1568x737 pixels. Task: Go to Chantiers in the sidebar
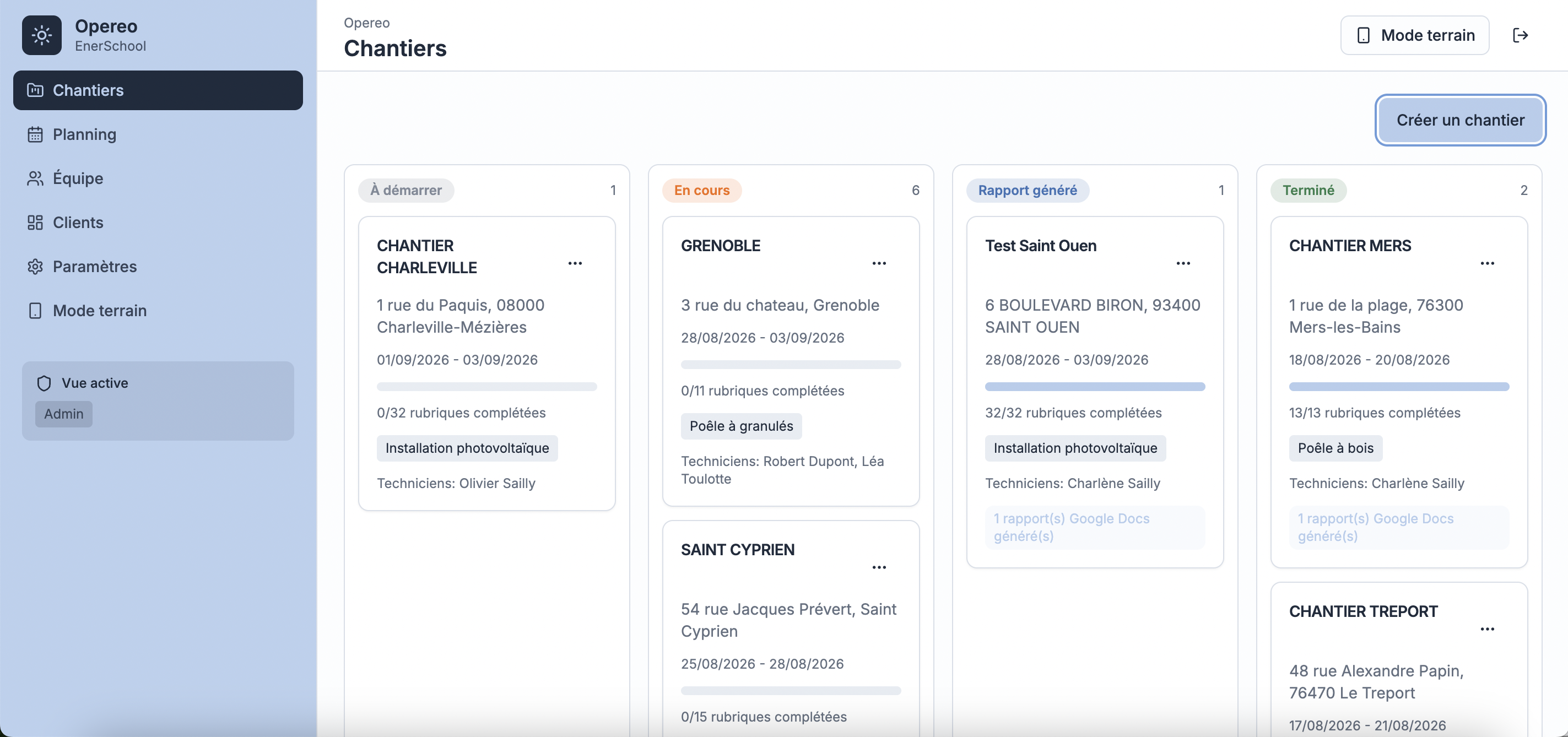(158, 90)
